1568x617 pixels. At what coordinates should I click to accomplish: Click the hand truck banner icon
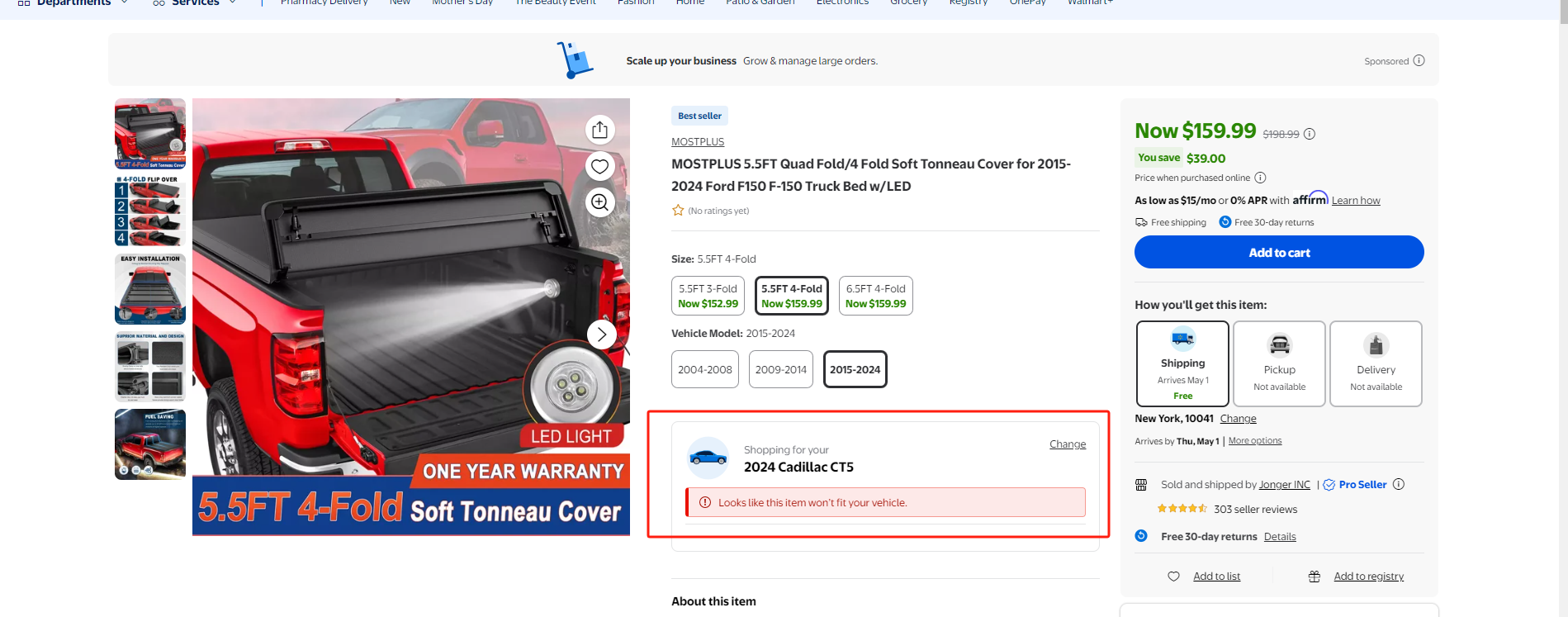click(576, 60)
